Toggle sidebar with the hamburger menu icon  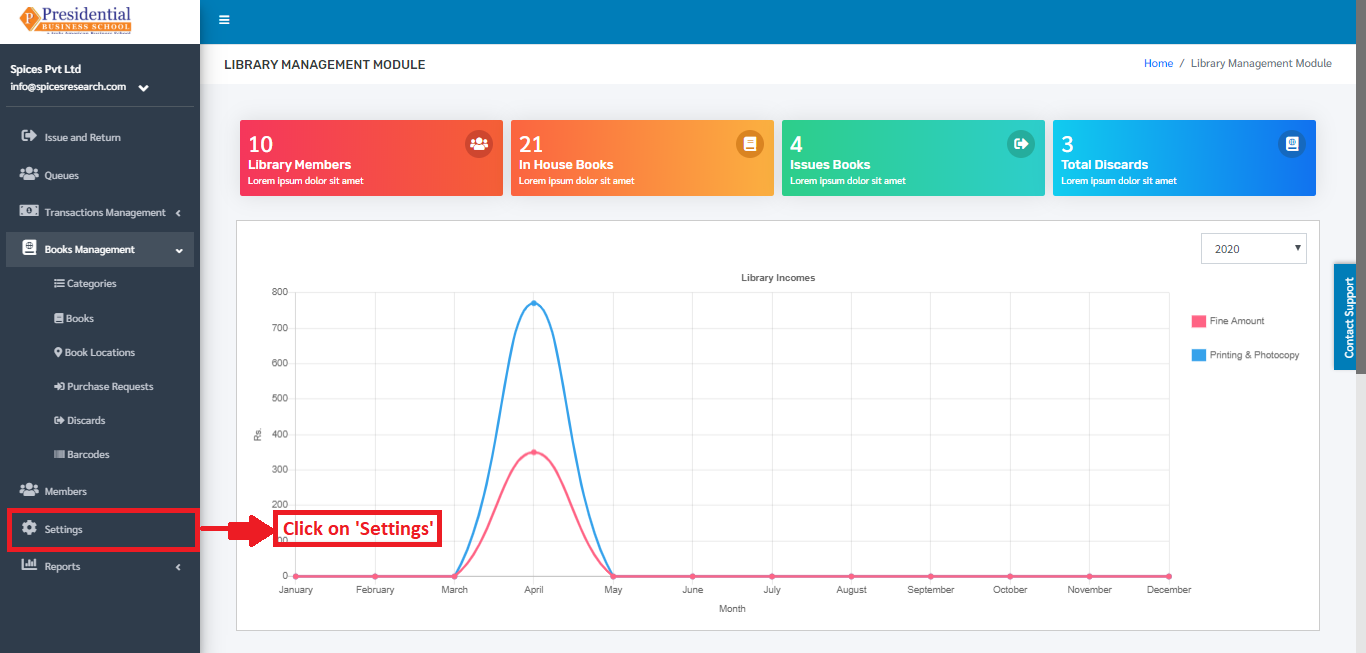coord(224,20)
